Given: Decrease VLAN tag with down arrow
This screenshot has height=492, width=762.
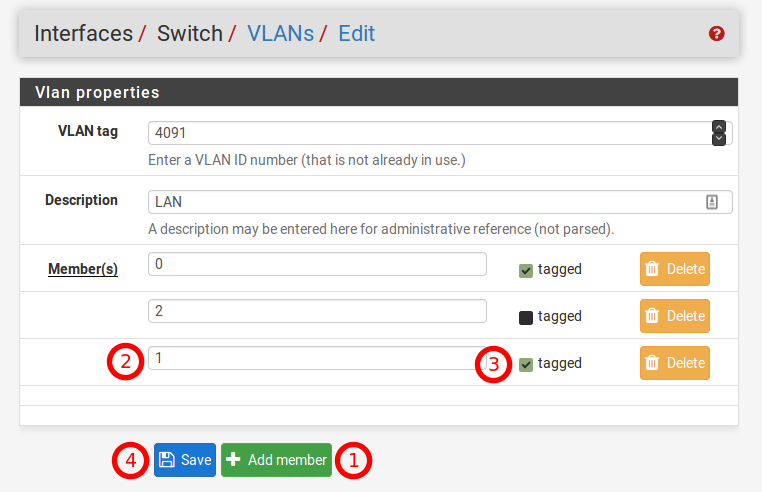Looking at the screenshot, I should (718, 139).
